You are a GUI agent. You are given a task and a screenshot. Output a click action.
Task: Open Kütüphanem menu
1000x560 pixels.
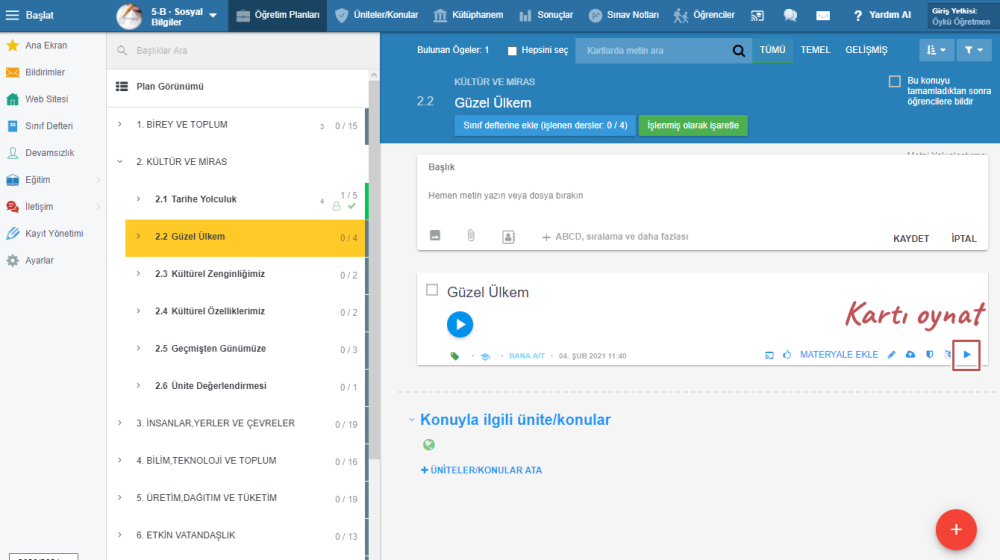coord(468,15)
